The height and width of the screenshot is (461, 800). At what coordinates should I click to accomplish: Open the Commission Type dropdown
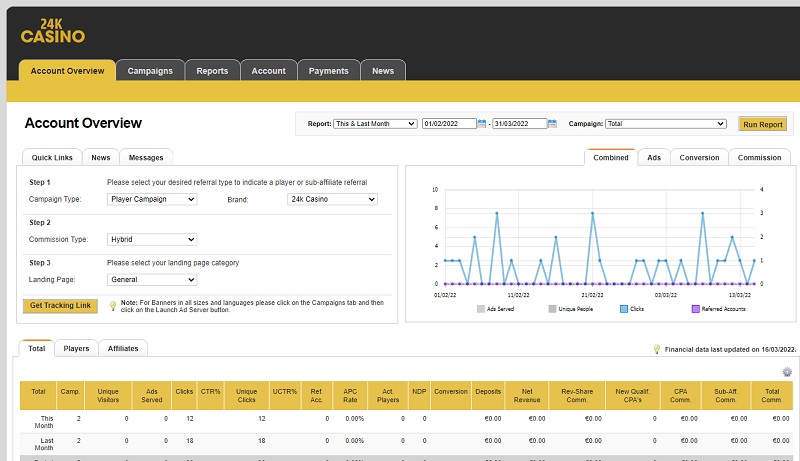pyautogui.click(x=152, y=240)
